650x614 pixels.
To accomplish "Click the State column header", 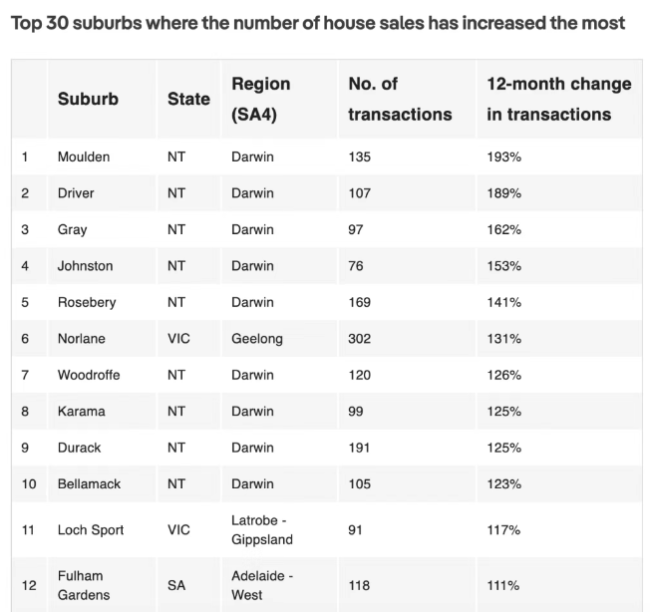I will 188,99.
